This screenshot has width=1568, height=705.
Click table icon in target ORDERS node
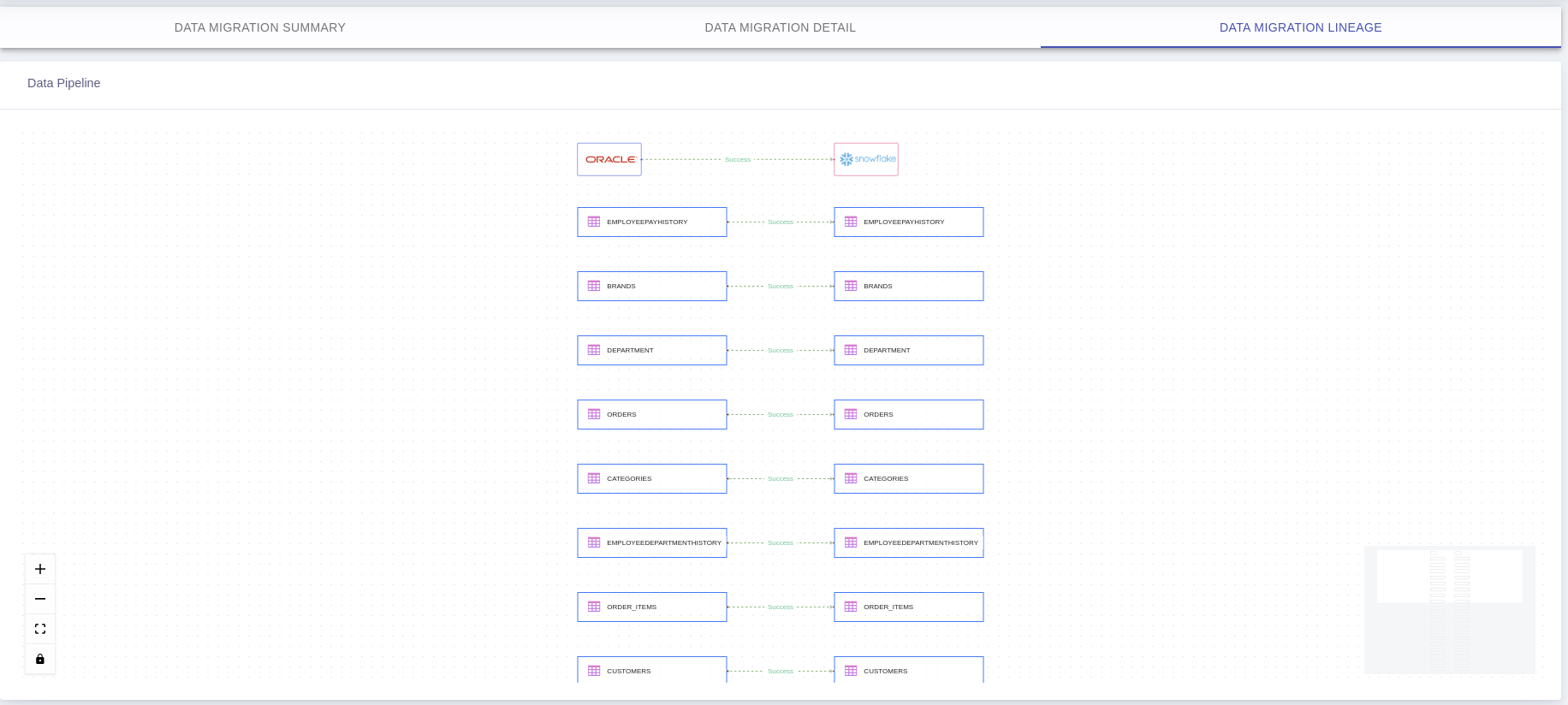[851, 414]
